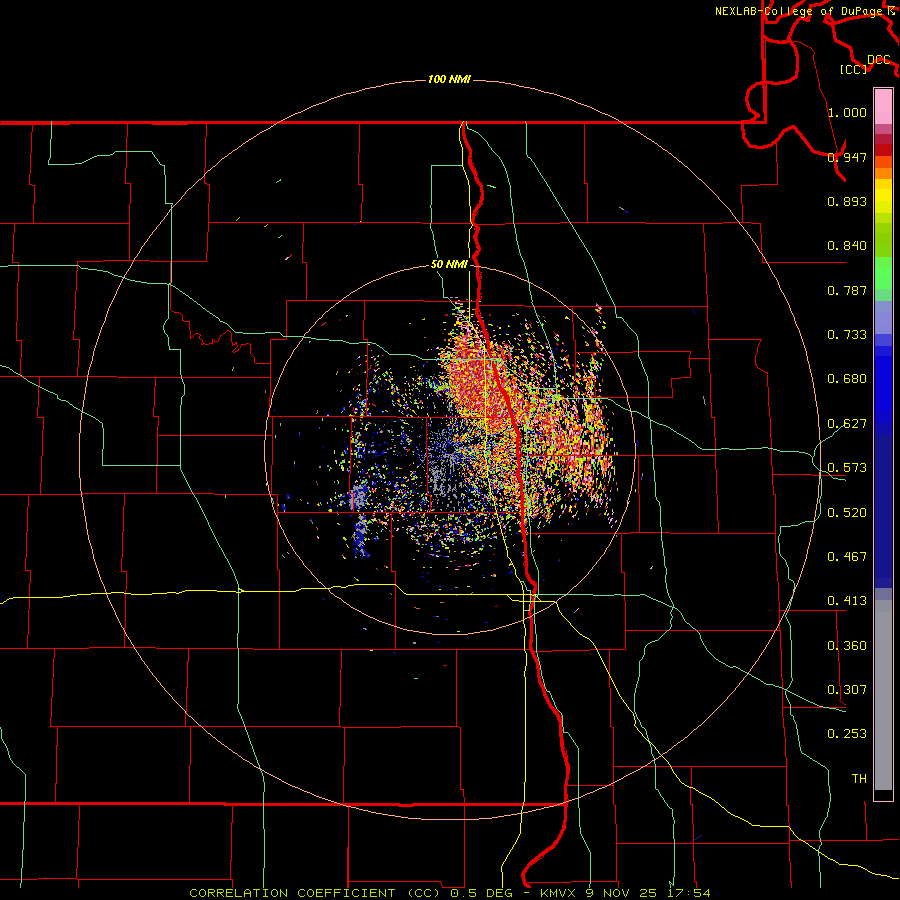Click the 0.307 scale value
900x900 pixels.
click(847, 689)
